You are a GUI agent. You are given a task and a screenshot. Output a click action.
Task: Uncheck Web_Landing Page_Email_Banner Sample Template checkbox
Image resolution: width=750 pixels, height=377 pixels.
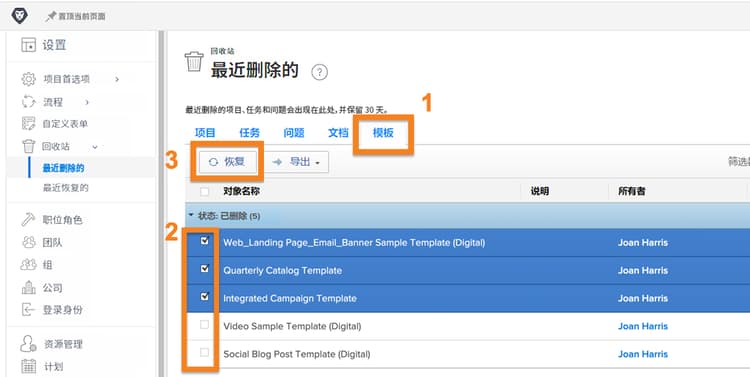point(204,241)
